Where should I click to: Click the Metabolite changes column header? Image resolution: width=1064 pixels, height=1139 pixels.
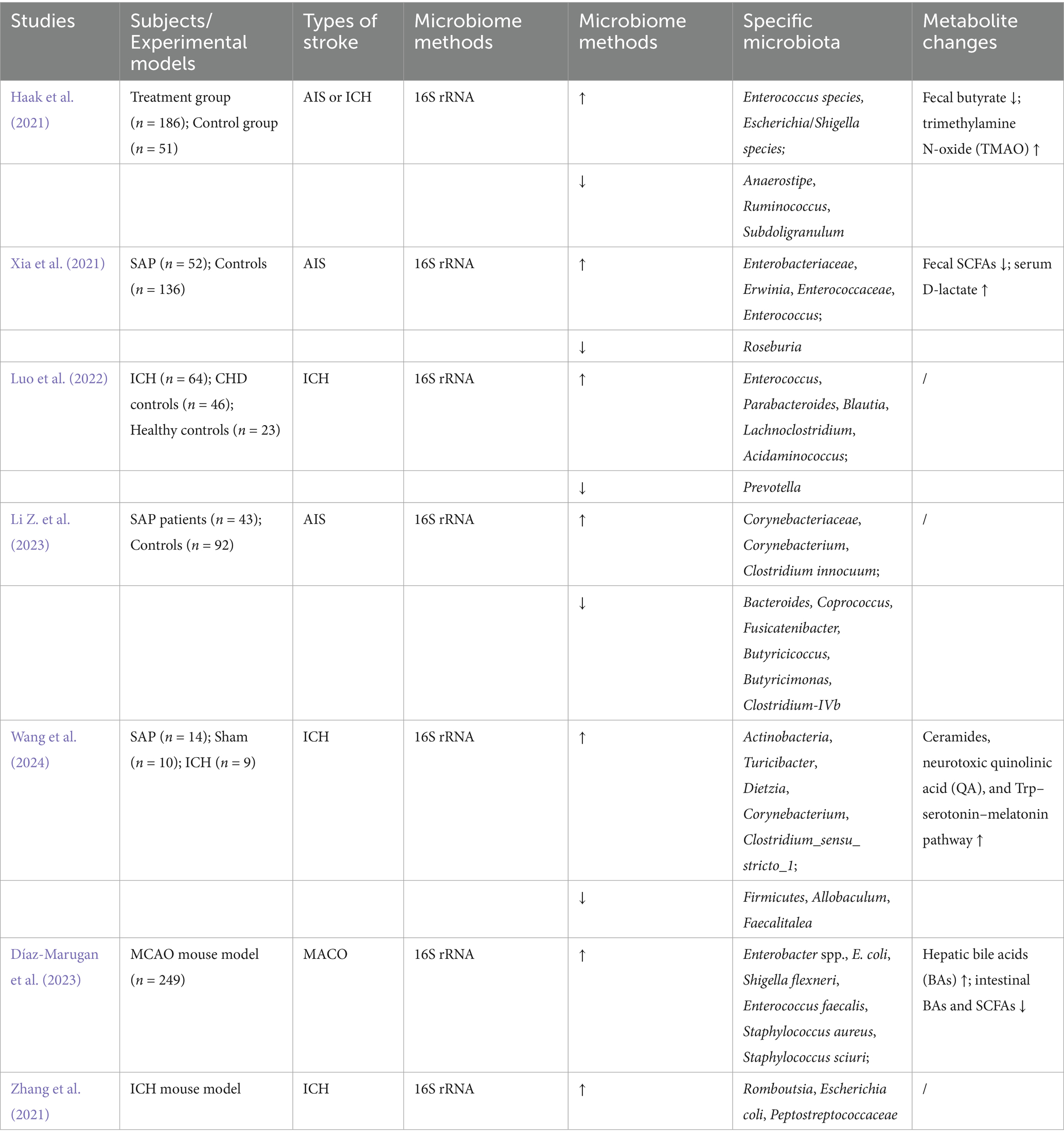(x=969, y=31)
